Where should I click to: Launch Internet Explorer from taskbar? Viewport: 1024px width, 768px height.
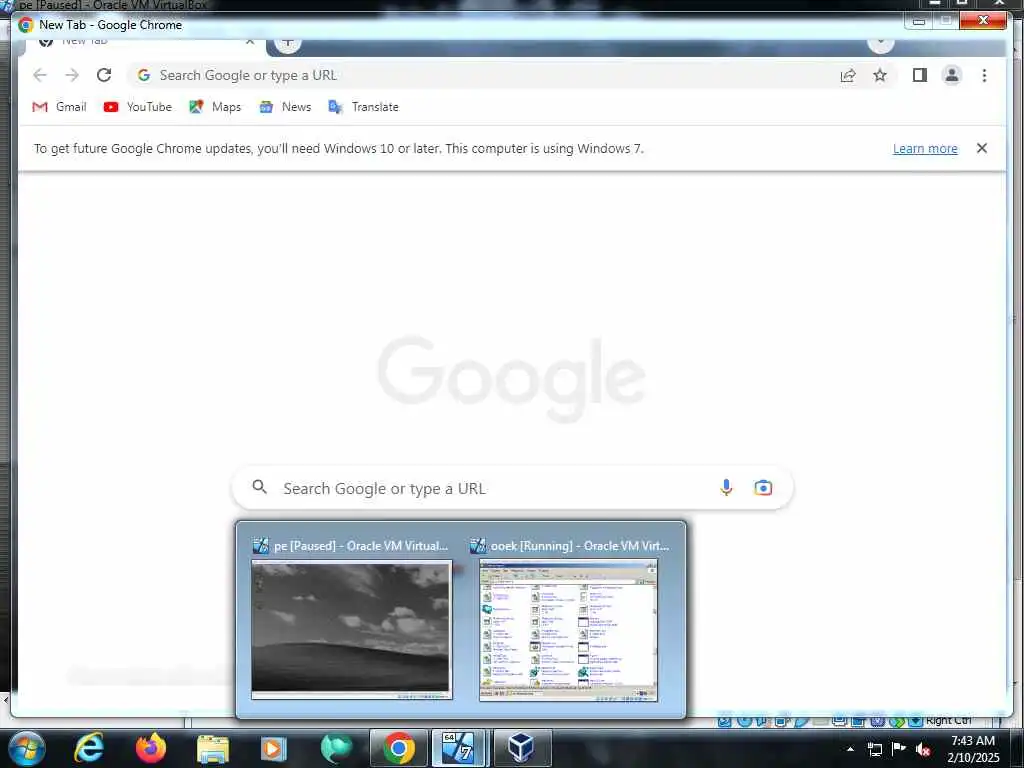(x=89, y=748)
